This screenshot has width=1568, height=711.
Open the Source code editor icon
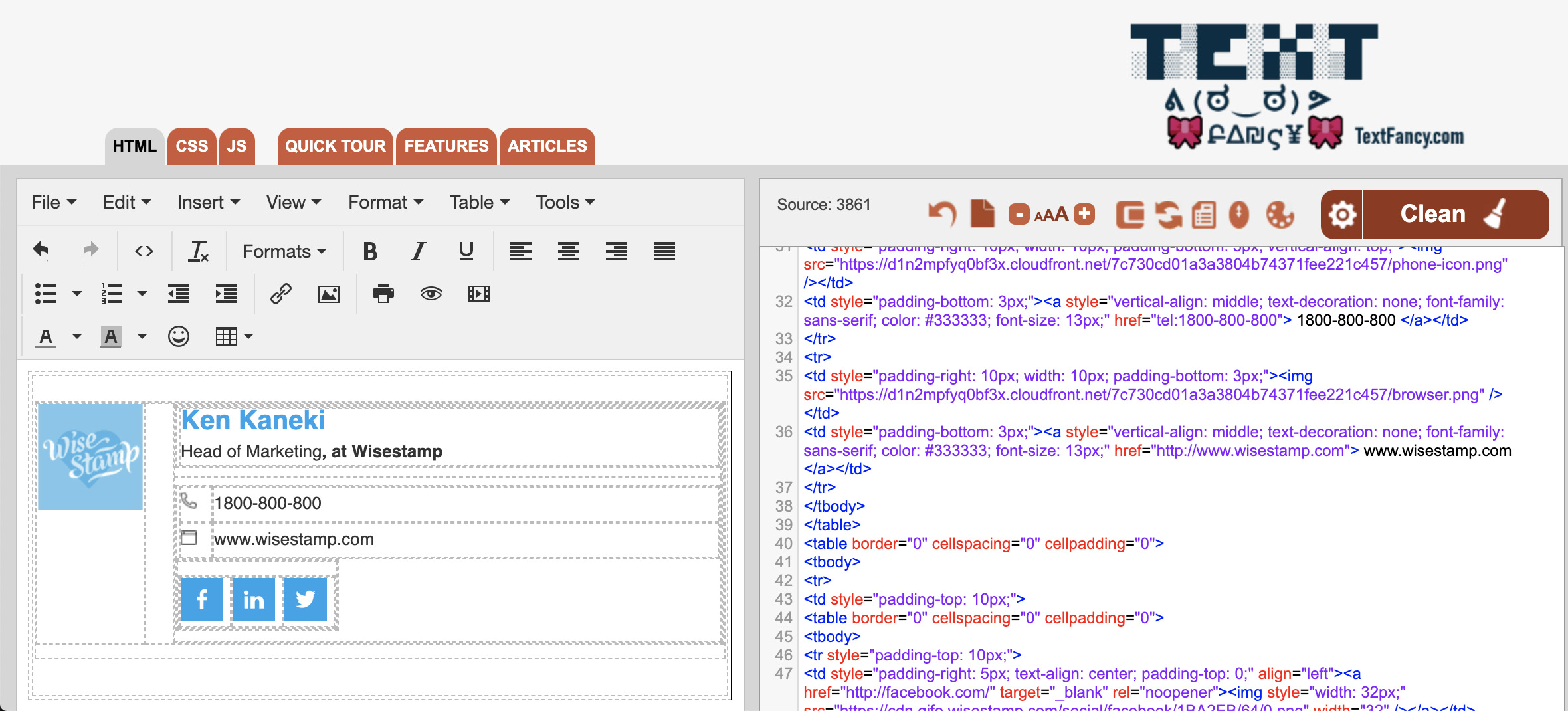[x=143, y=251]
